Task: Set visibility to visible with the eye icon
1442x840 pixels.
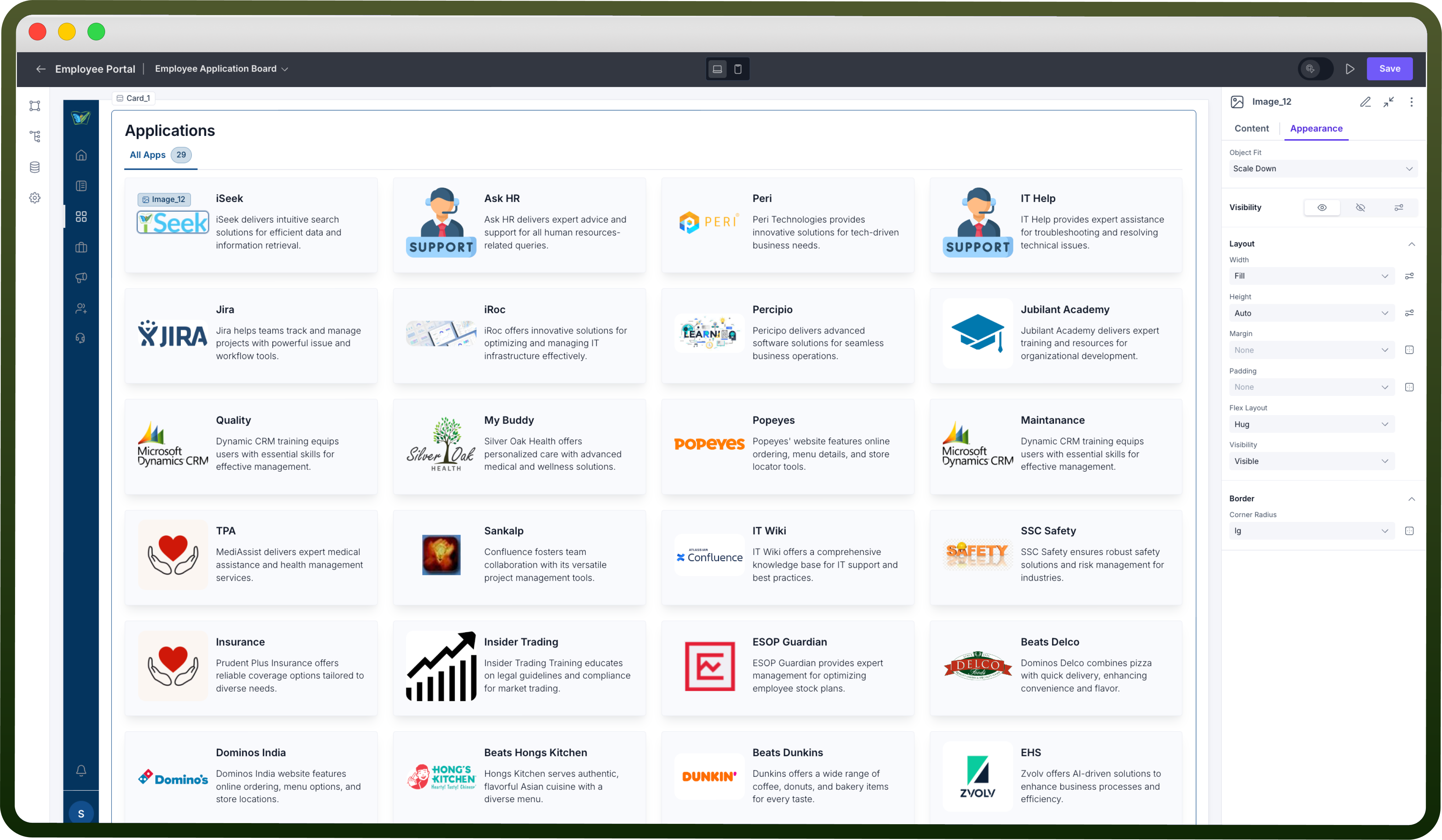Action: click(1322, 208)
